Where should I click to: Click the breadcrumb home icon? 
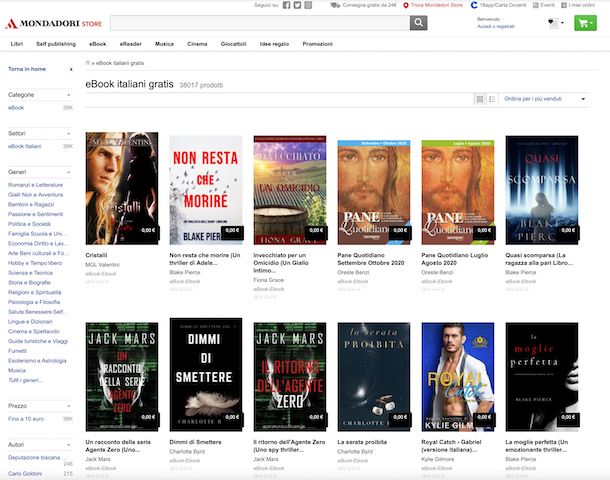(88, 63)
